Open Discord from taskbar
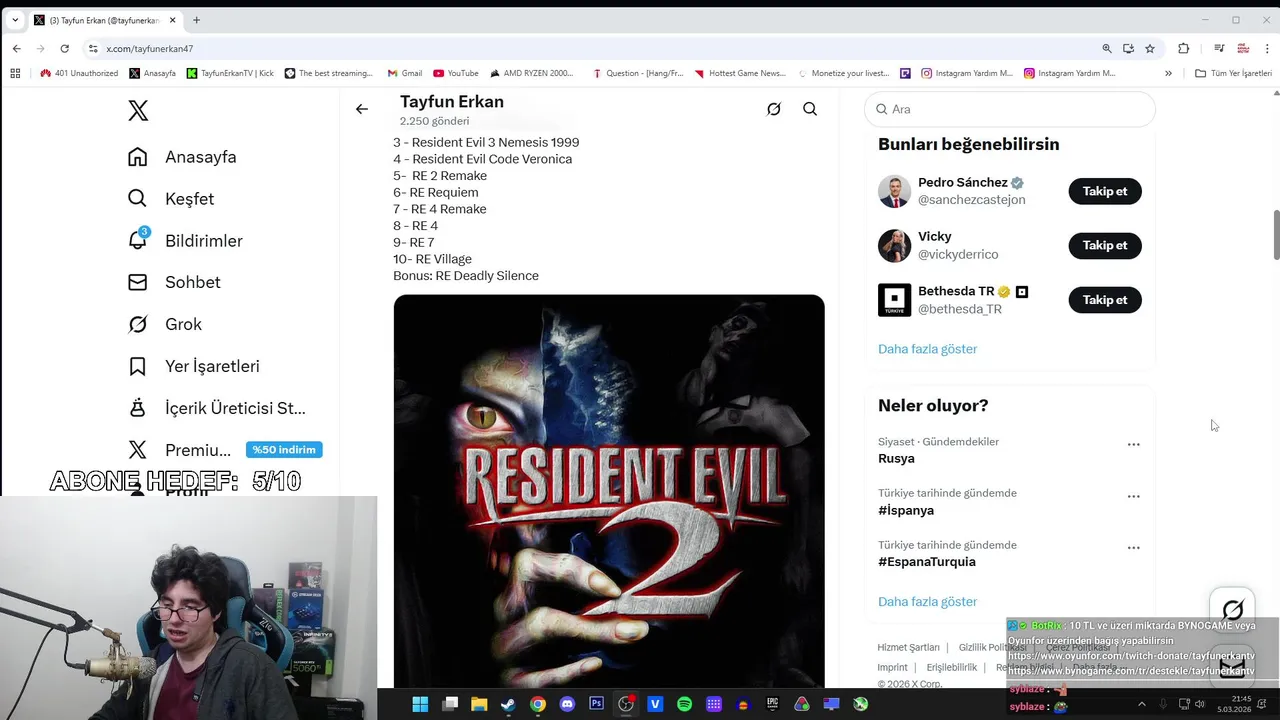The width and height of the screenshot is (1280, 720). coord(567,704)
